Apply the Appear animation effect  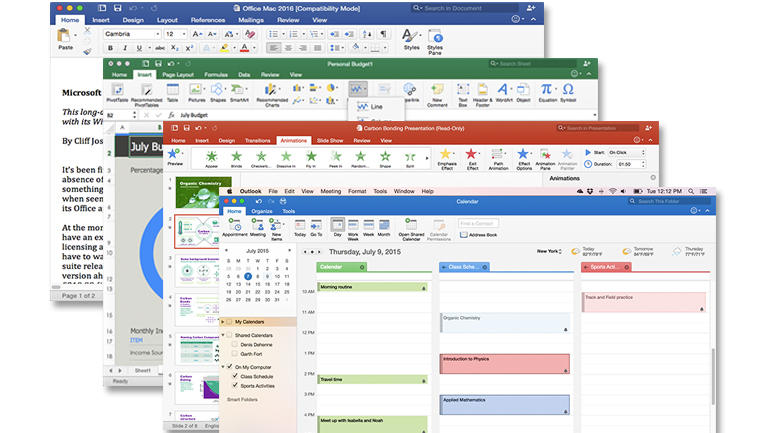[x=212, y=159]
